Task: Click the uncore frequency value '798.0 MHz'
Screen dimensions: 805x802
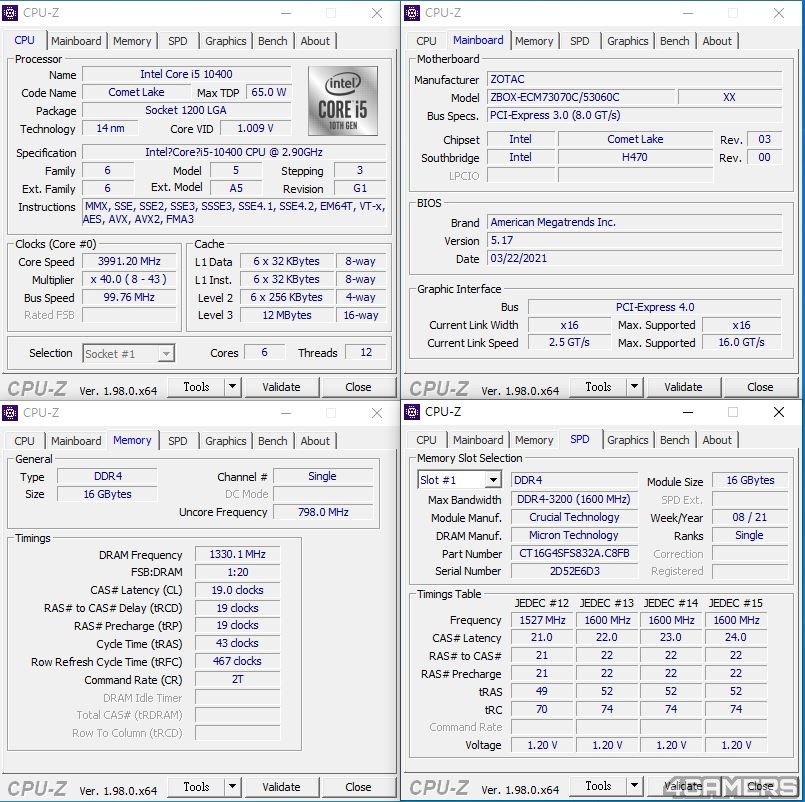Action: point(323,512)
